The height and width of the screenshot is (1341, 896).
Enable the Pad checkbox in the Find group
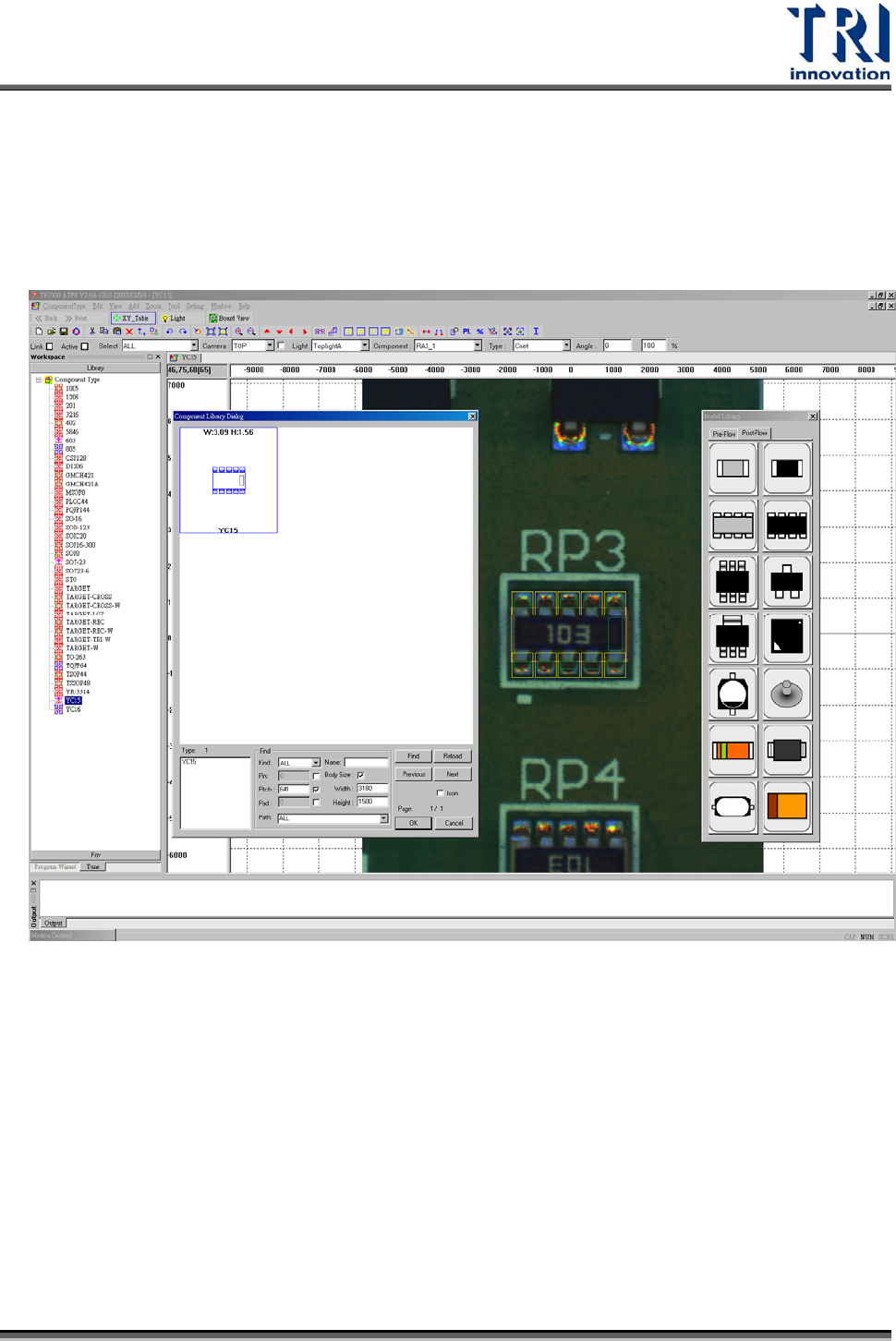pyautogui.click(x=317, y=803)
